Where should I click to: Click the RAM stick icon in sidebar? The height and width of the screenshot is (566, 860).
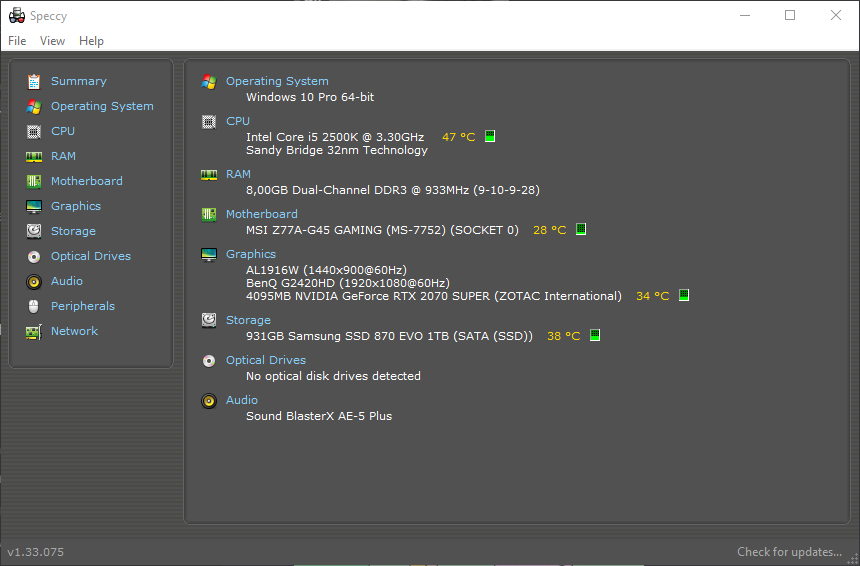(34, 157)
